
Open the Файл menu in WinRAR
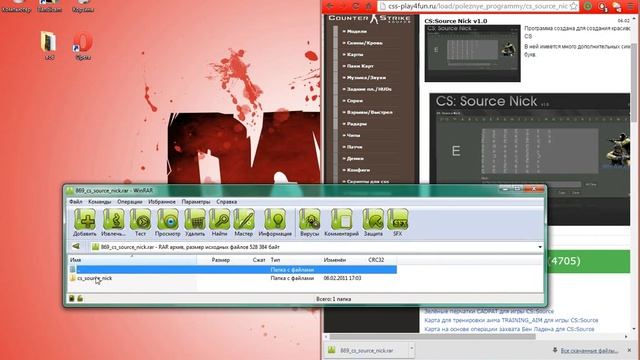tap(76, 202)
